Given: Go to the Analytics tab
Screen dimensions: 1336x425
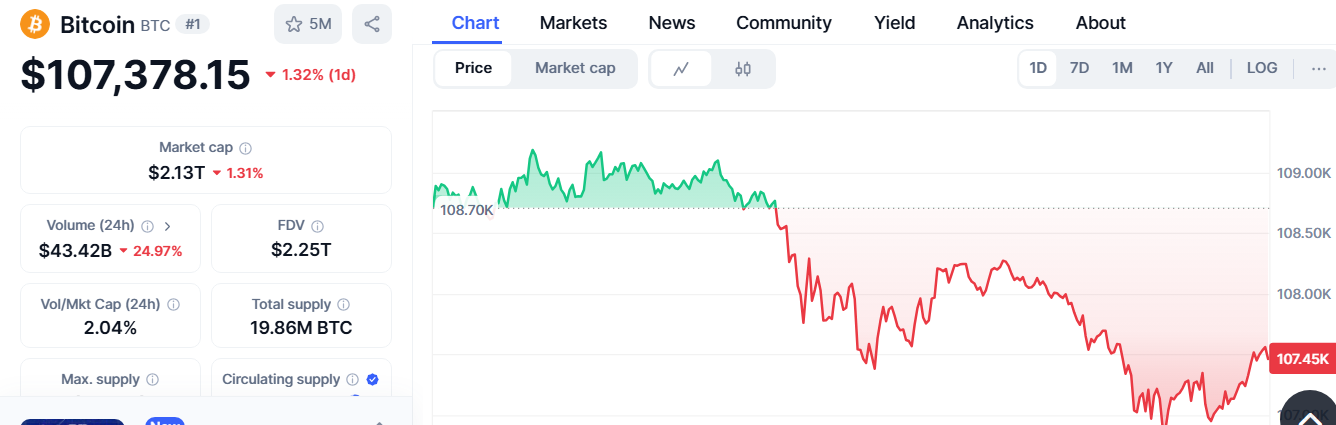Looking at the screenshot, I should tap(995, 22).
